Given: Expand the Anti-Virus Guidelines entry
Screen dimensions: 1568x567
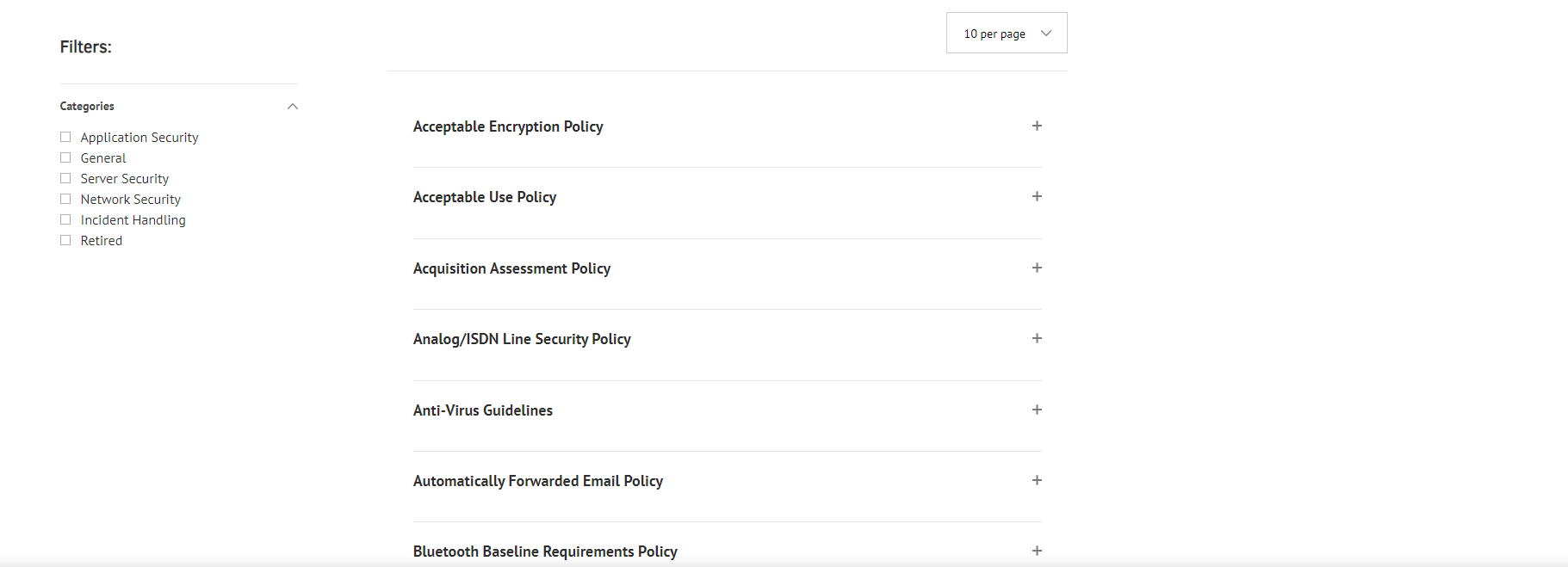Looking at the screenshot, I should point(1037,410).
